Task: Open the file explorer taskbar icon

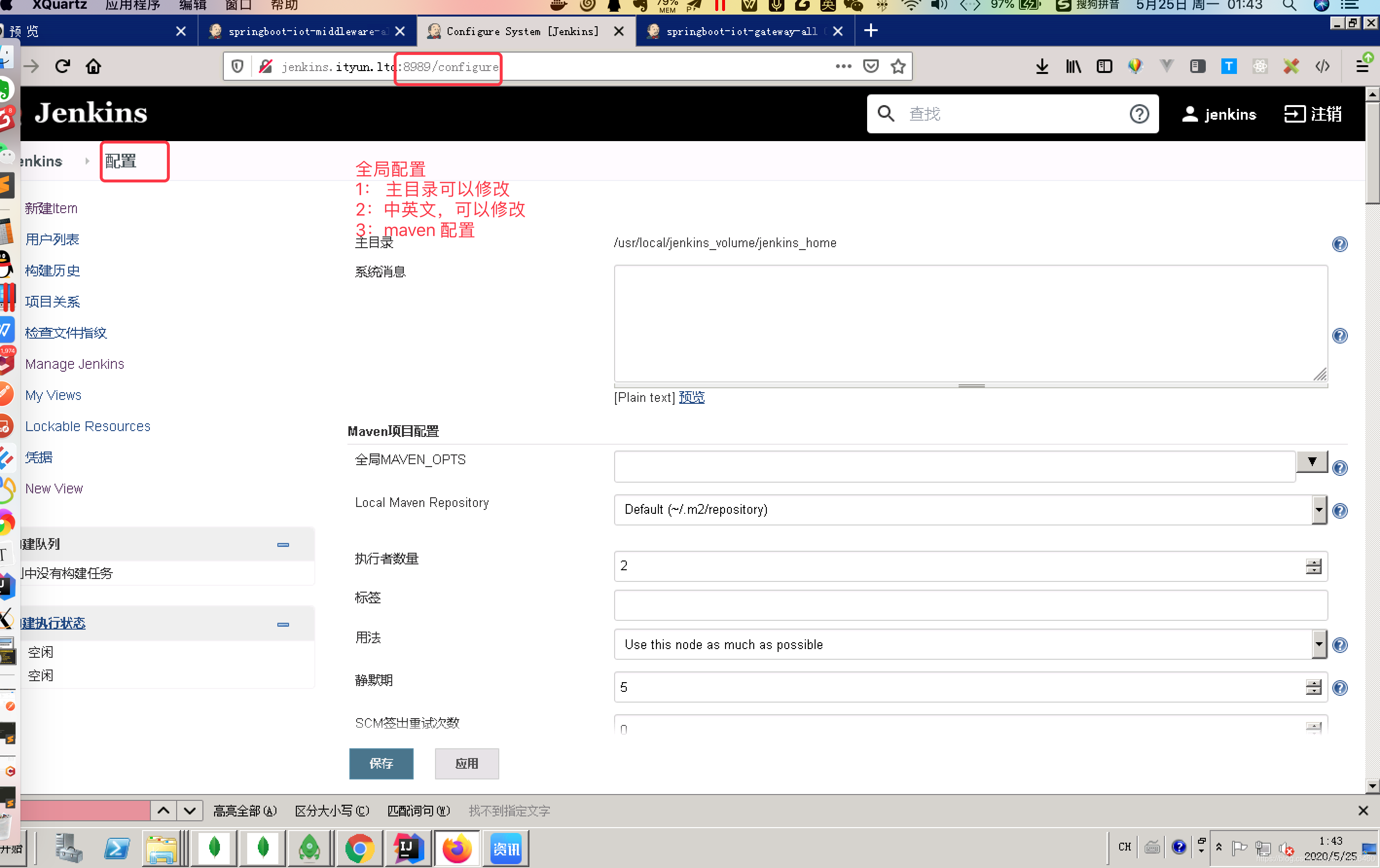Action: click(162, 848)
